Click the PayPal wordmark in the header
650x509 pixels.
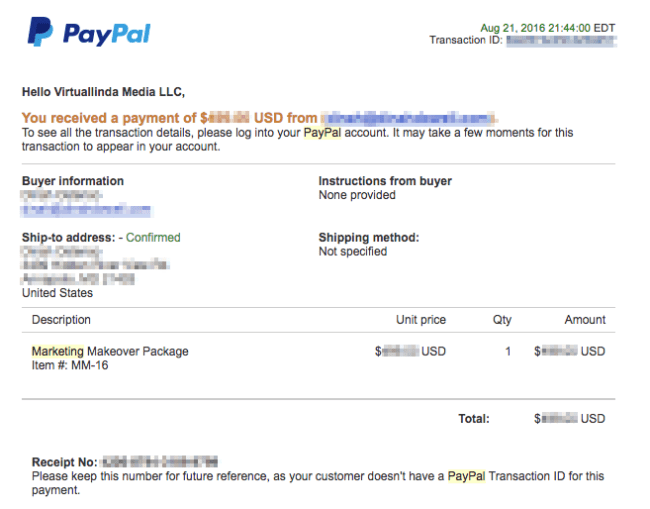[107, 34]
